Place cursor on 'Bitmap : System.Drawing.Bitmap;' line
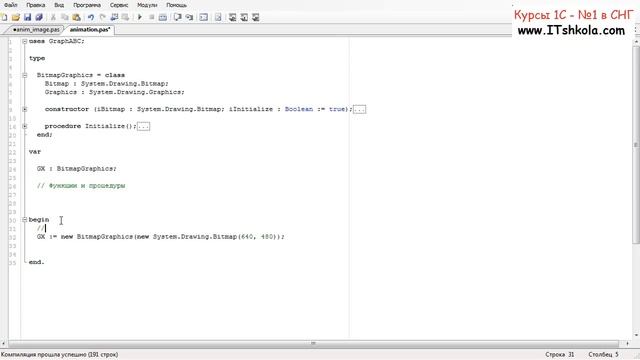The width and height of the screenshot is (640, 360). 107,84
